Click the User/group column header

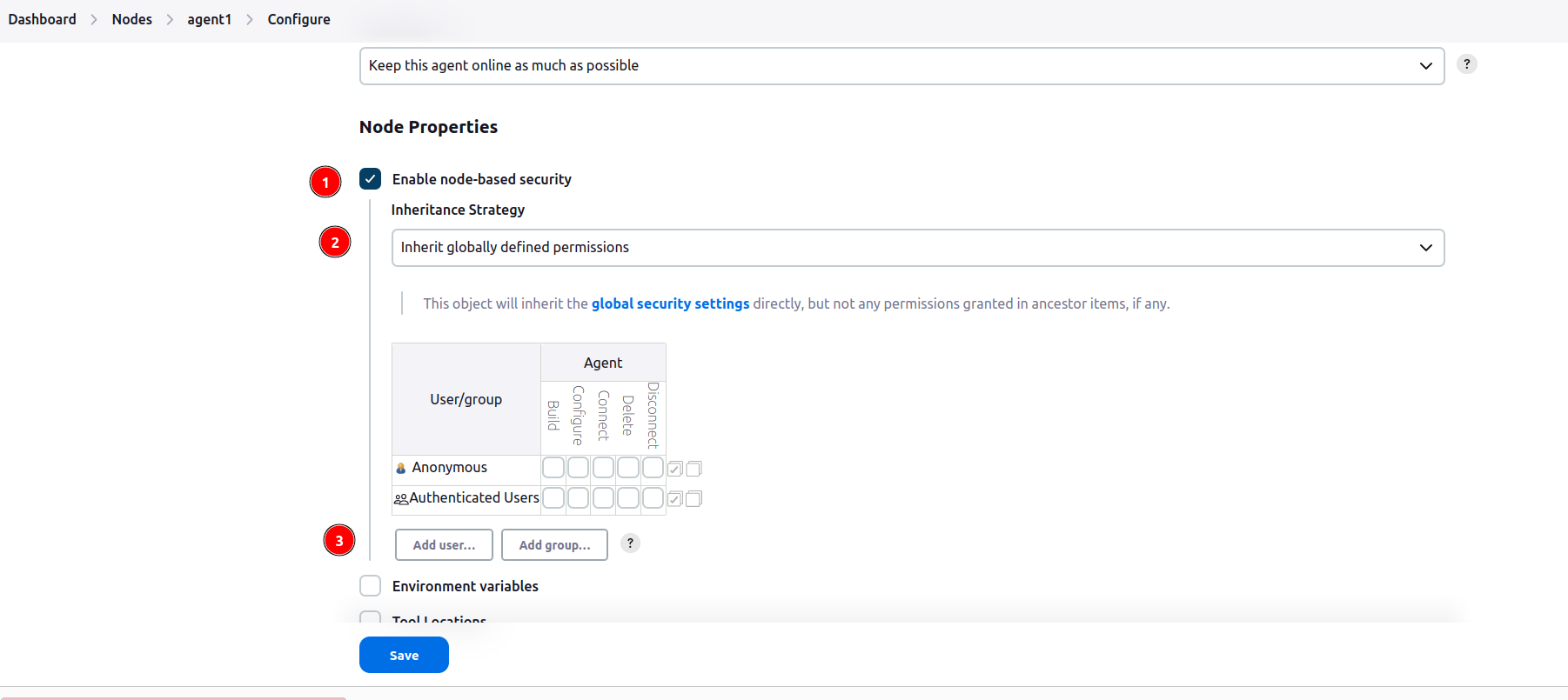pyautogui.click(x=466, y=399)
